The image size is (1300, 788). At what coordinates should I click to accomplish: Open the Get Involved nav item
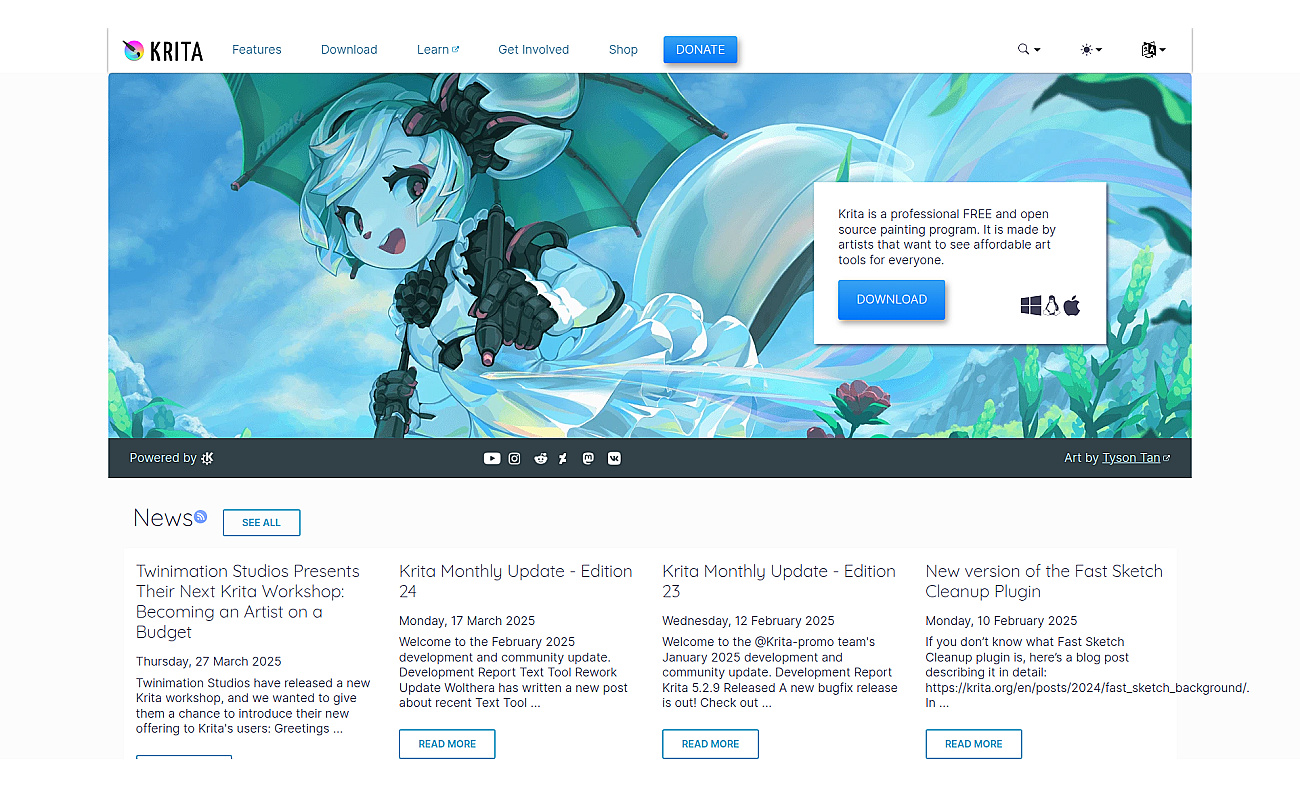(534, 49)
